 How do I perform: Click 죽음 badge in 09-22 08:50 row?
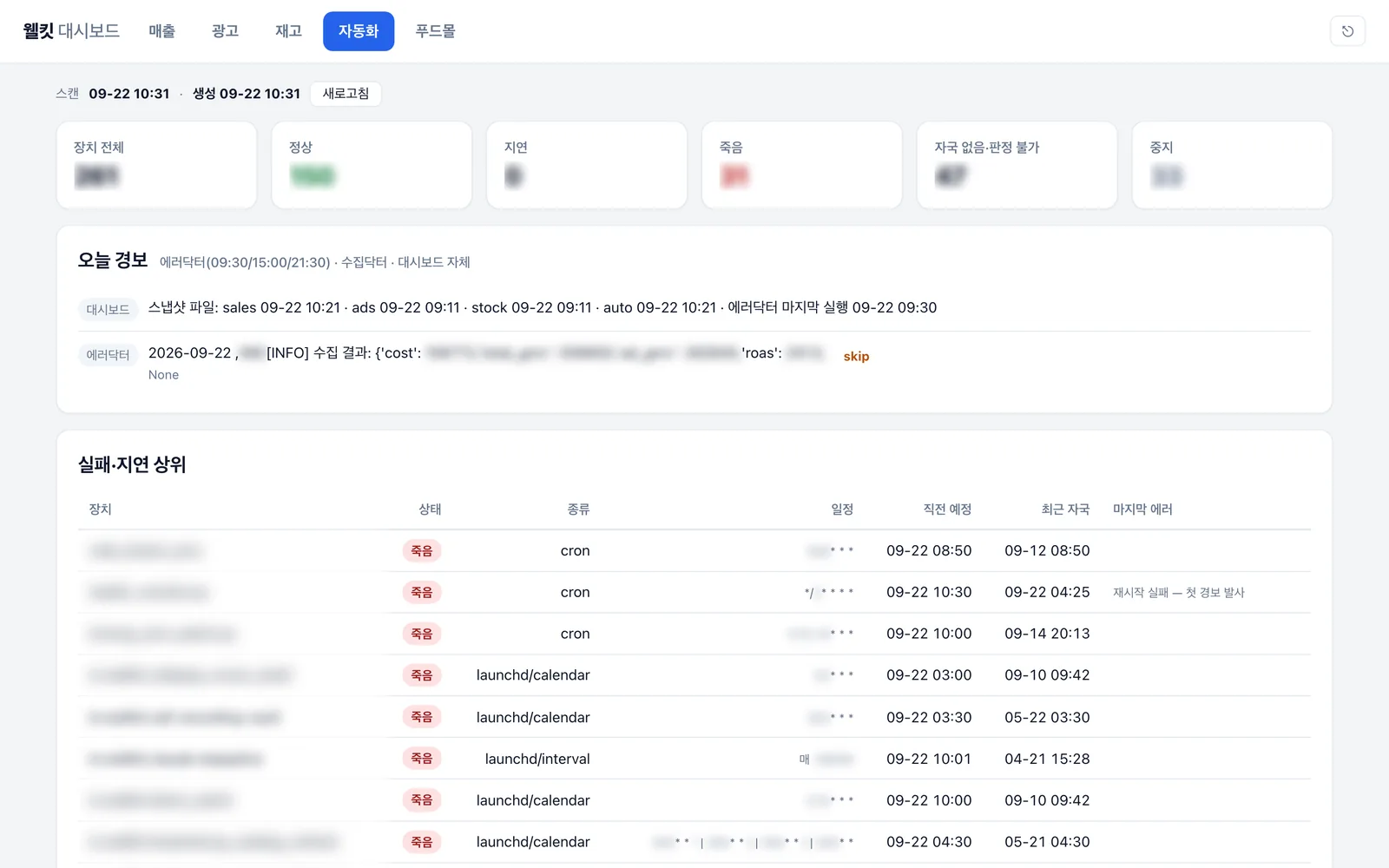pos(422,550)
